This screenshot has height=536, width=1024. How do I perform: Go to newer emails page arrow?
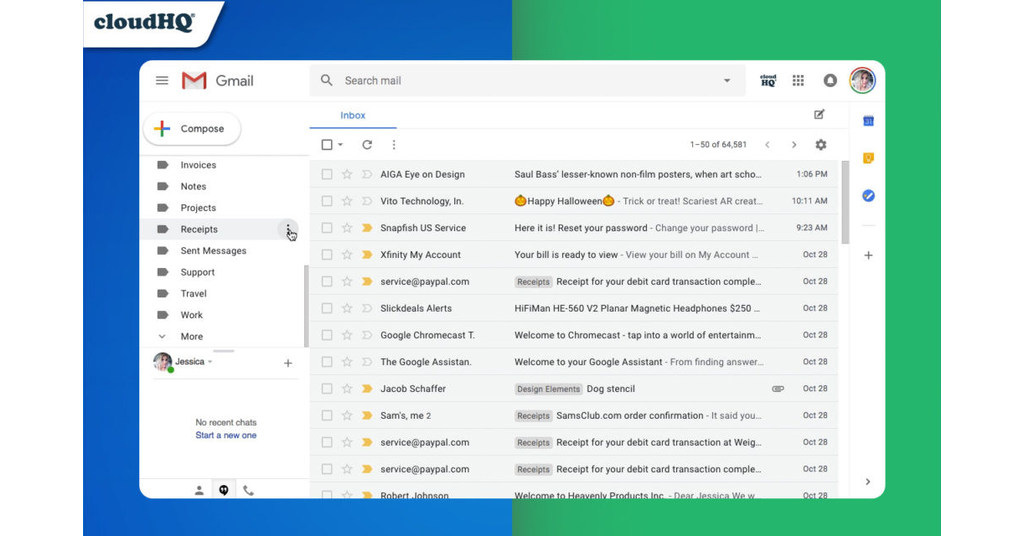(x=767, y=144)
